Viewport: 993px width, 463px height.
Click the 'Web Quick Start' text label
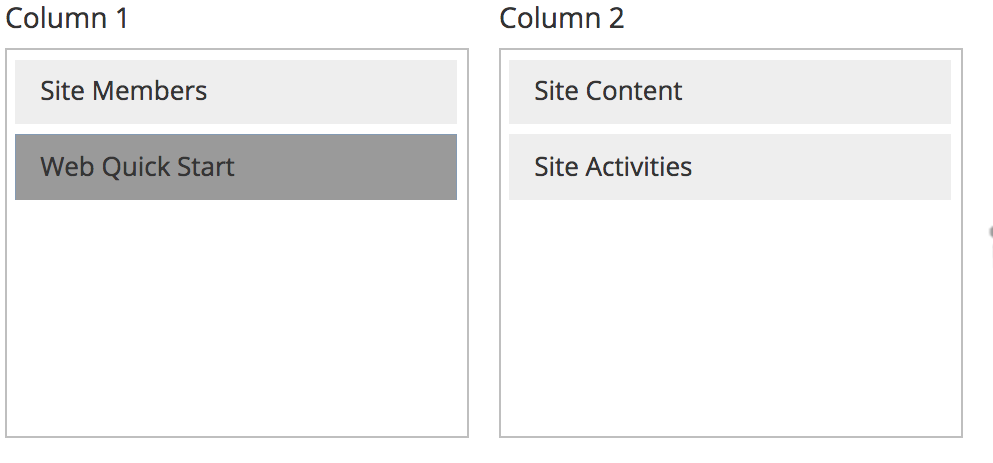pyautogui.click(x=137, y=167)
